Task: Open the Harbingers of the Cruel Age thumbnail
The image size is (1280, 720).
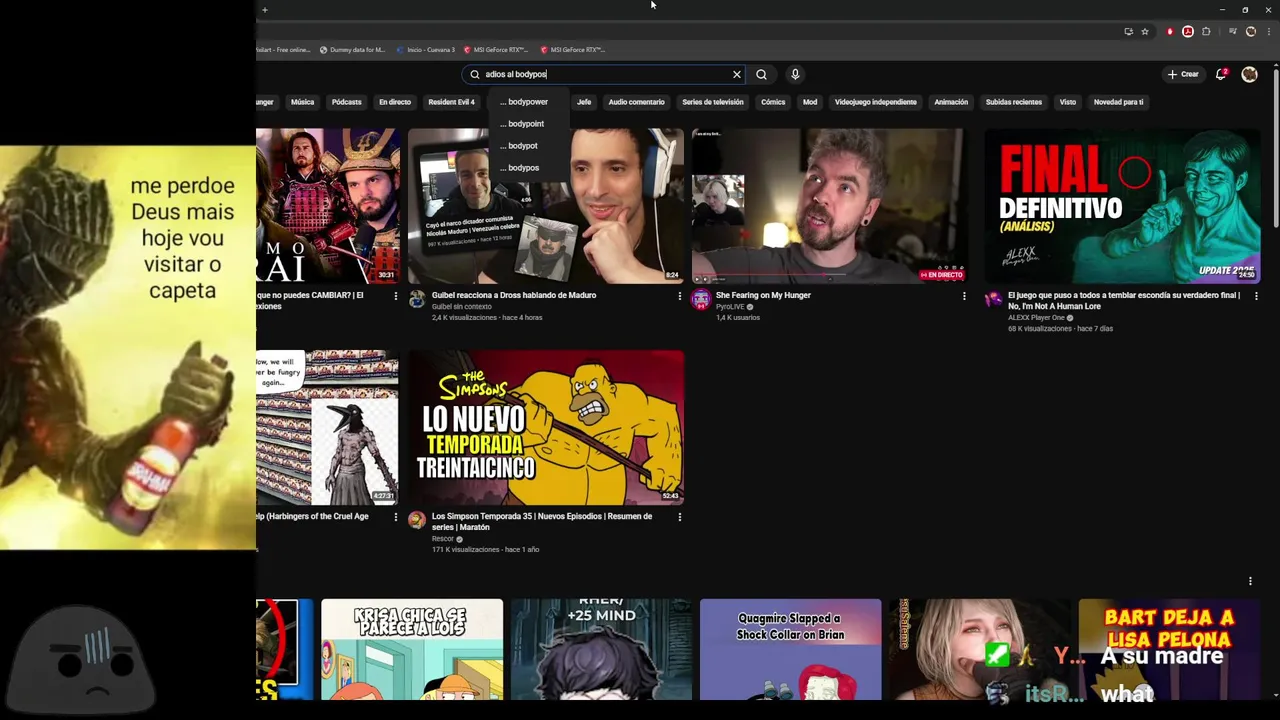Action: (x=327, y=427)
